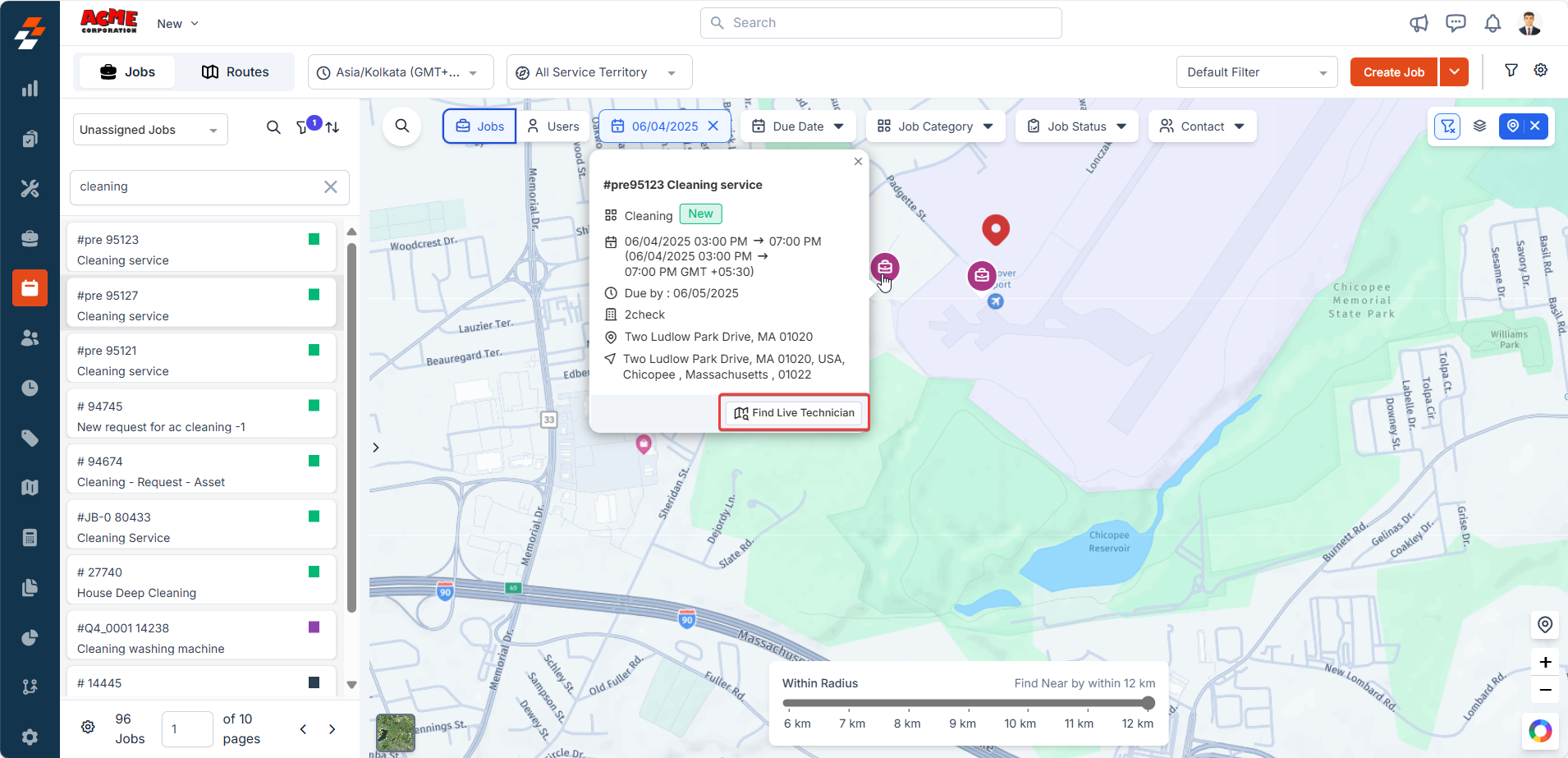Click the announcements megaphone icon
The width and height of the screenshot is (1568, 758).
(x=1419, y=23)
